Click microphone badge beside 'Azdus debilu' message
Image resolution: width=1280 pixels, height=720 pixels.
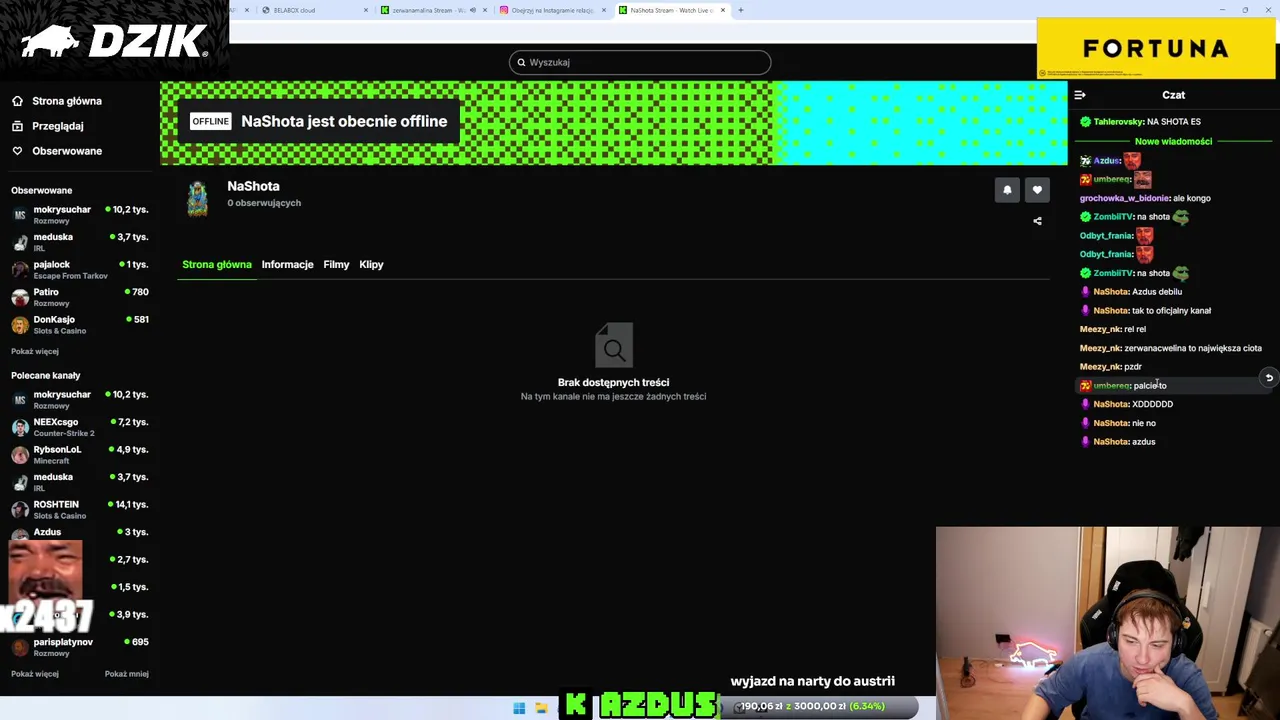(x=1085, y=292)
